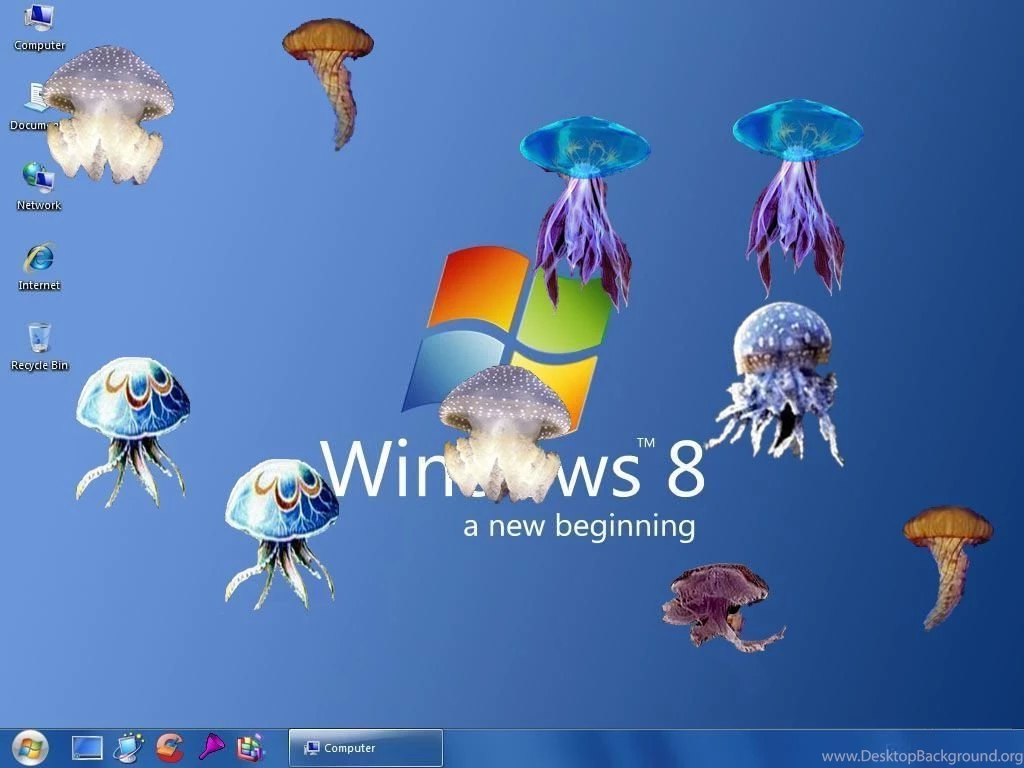This screenshot has height=768, width=1024.
Task: Switch to the Computer window via taskbar
Action: click(x=365, y=747)
